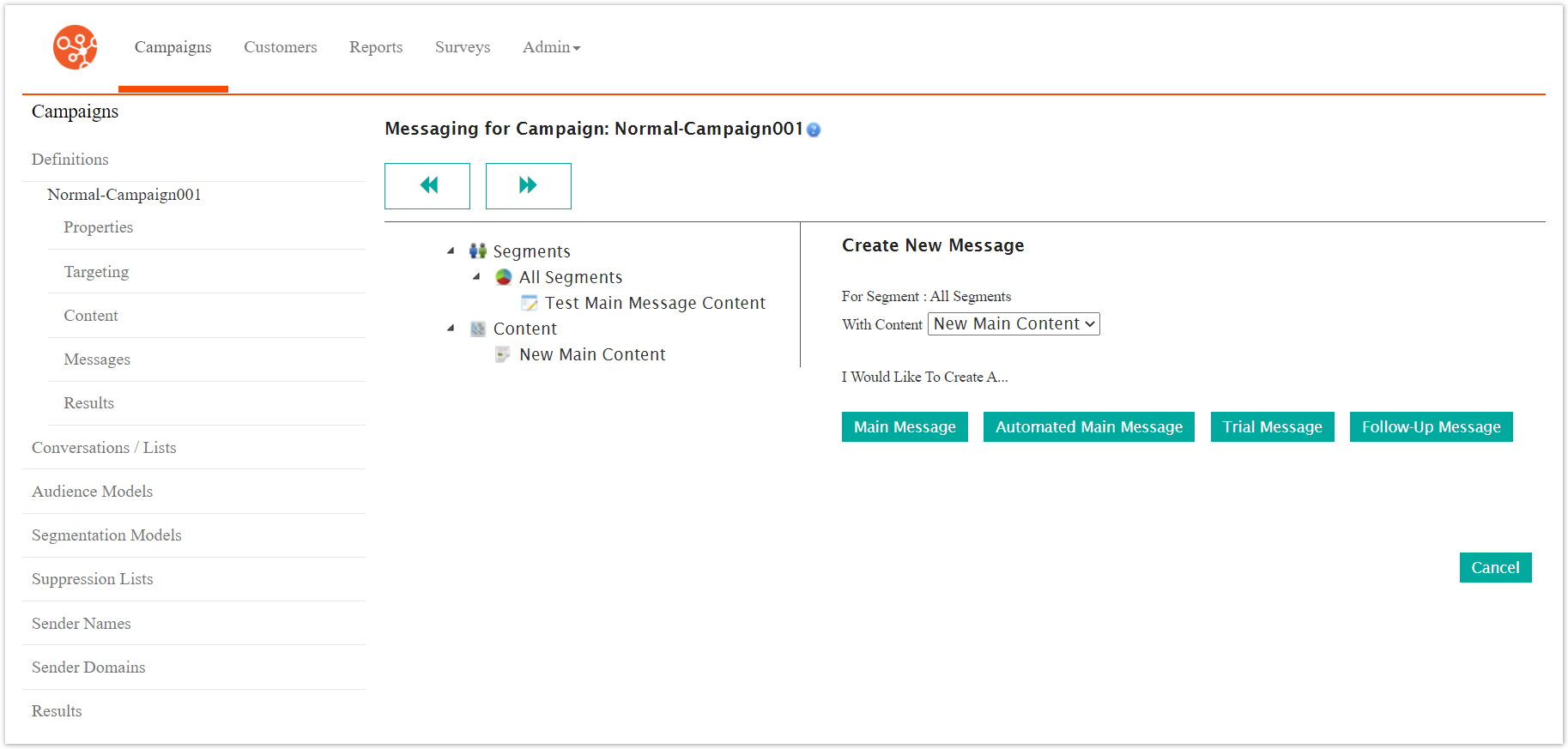
Task: Switch to the Reports tab
Action: click(376, 47)
